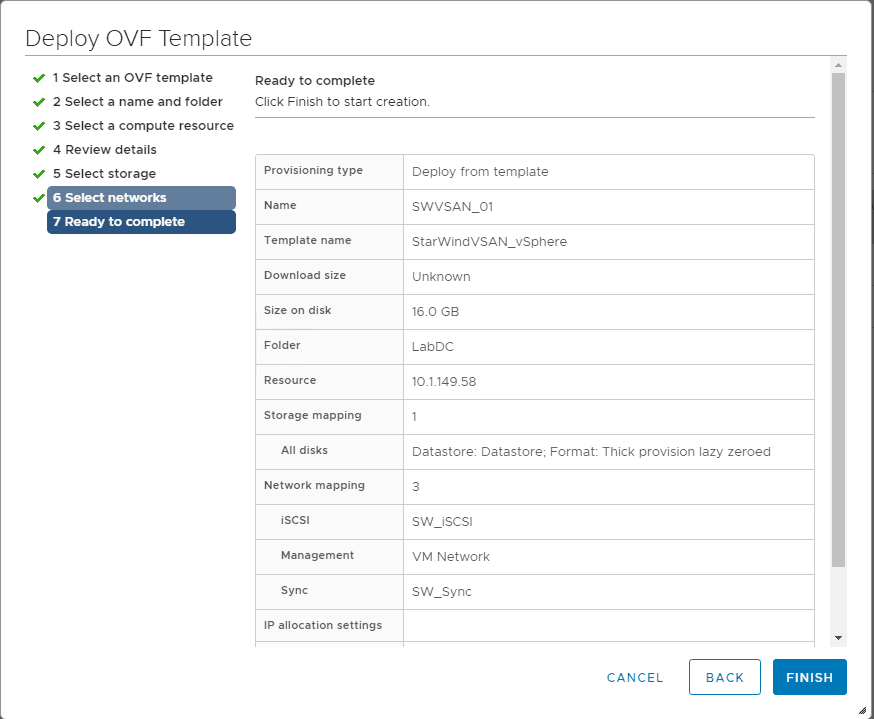Screen dimensions: 874x719
Task: Open step 2 Select a name and folder
Action: tap(137, 102)
